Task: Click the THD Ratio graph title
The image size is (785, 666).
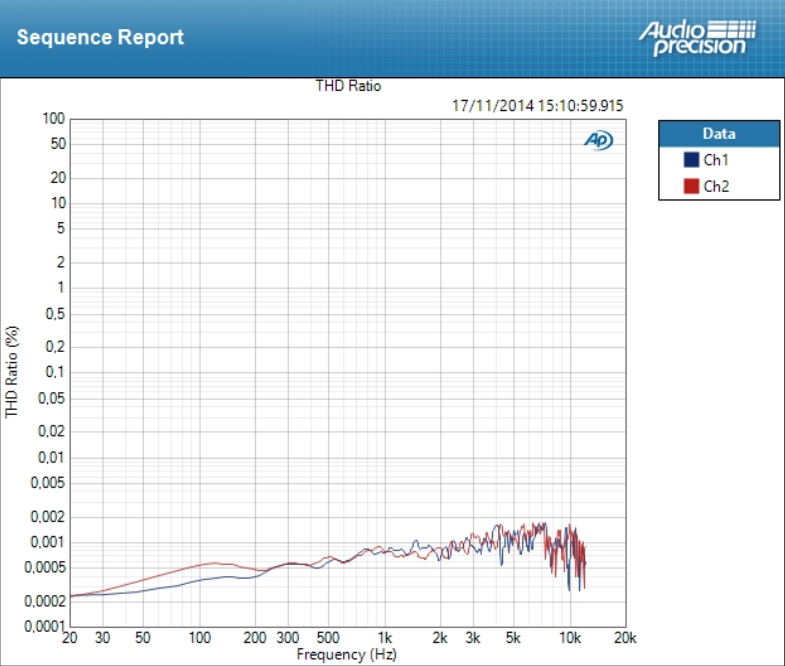Action: (348, 86)
